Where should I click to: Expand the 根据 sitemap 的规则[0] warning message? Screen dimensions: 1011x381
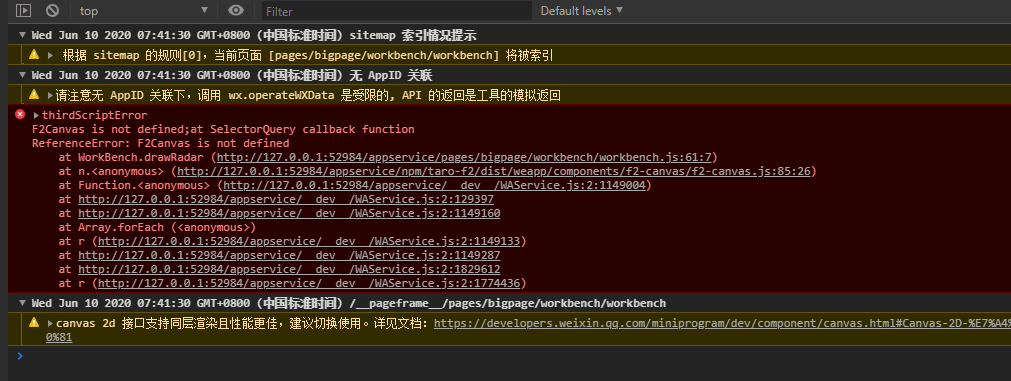coord(50,55)
